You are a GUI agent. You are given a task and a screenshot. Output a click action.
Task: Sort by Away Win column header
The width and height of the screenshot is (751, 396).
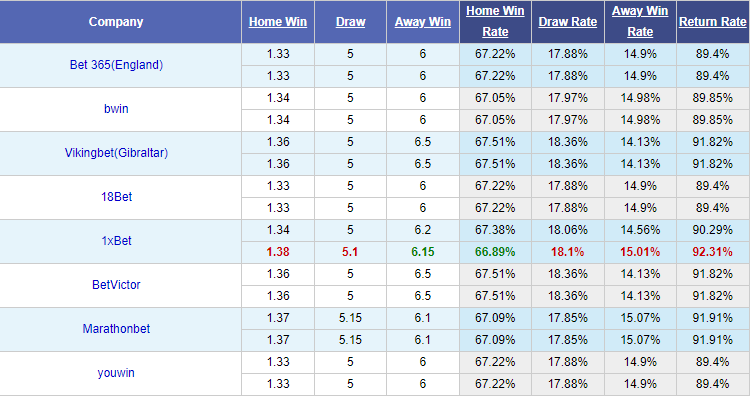422,22
